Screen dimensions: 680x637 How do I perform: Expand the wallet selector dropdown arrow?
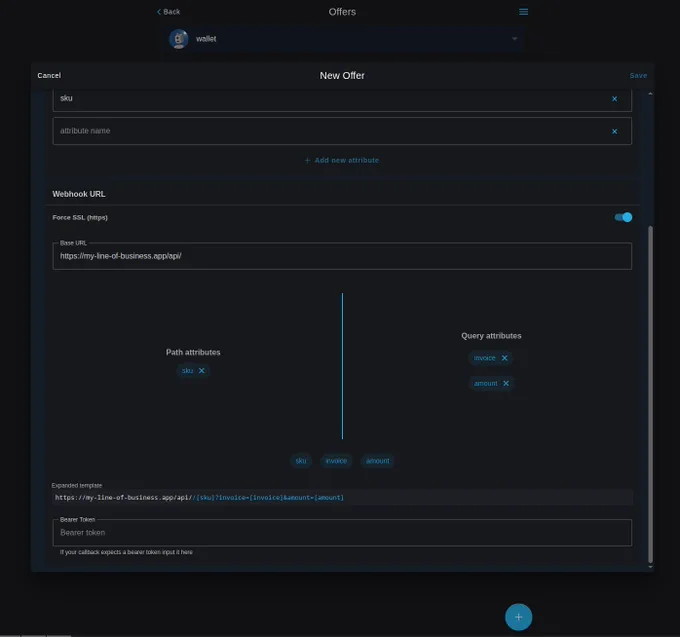(514, 39)
